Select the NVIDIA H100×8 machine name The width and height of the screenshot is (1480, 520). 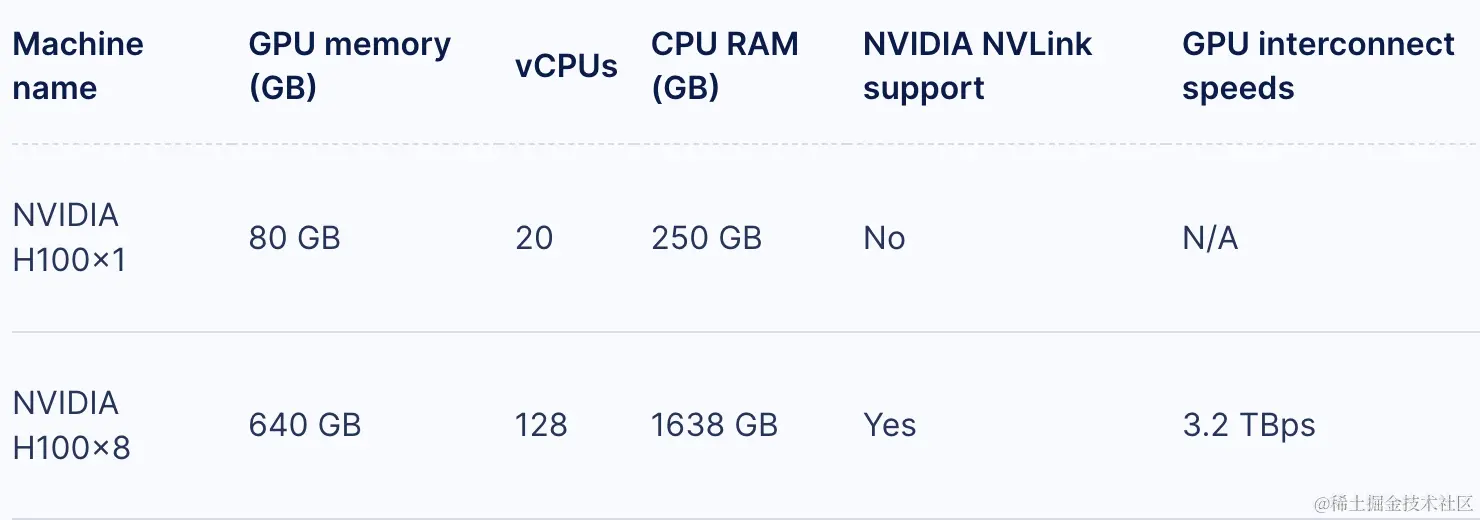(x=71, y=425)
